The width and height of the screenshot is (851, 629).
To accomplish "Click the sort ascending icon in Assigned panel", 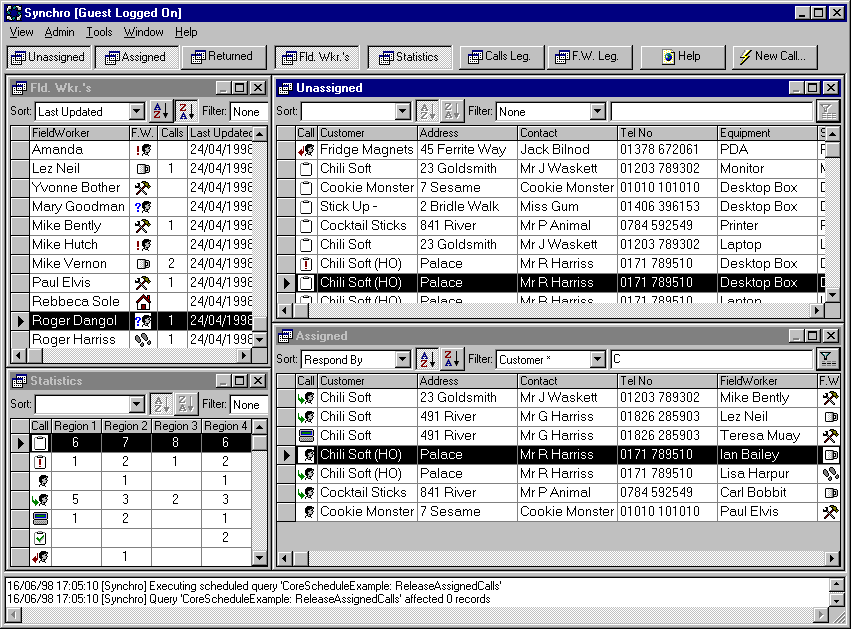I will point(426,360).
